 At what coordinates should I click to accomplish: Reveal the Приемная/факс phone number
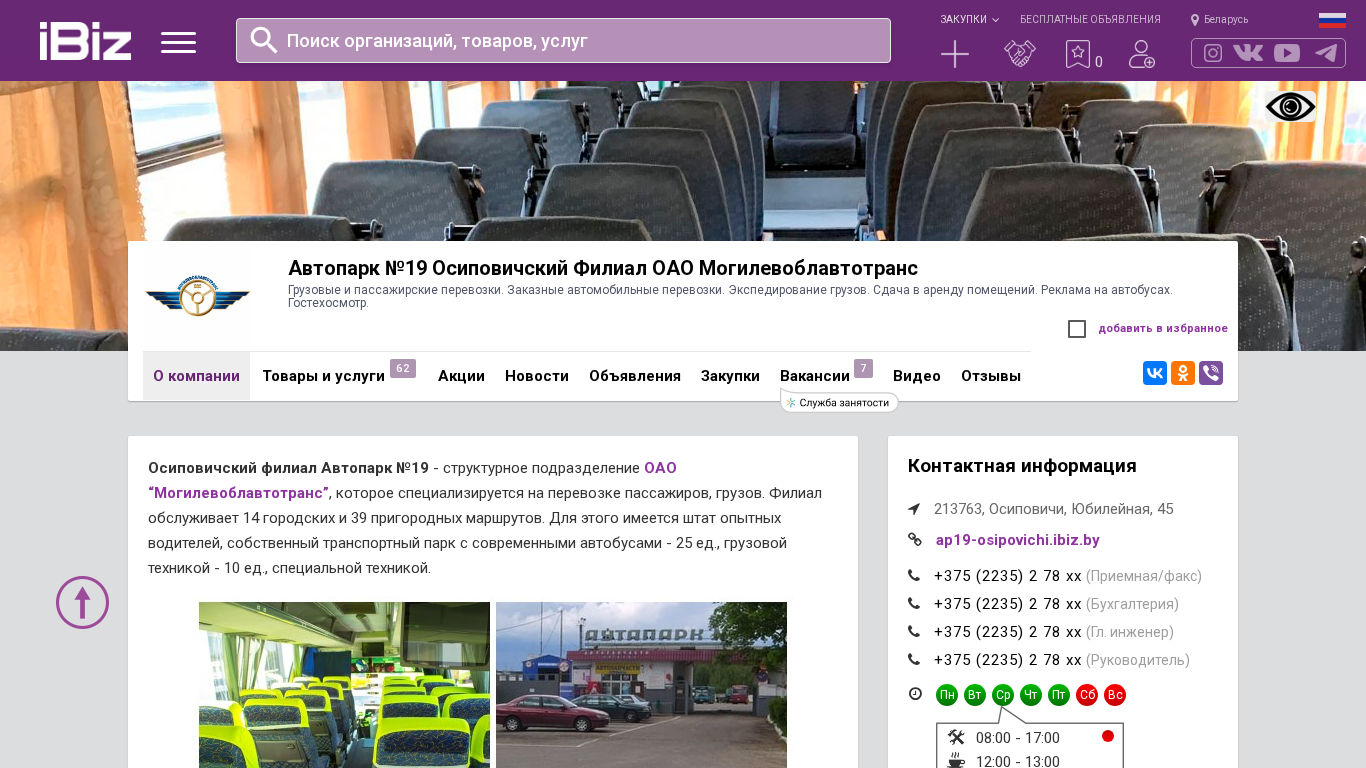1008,576
